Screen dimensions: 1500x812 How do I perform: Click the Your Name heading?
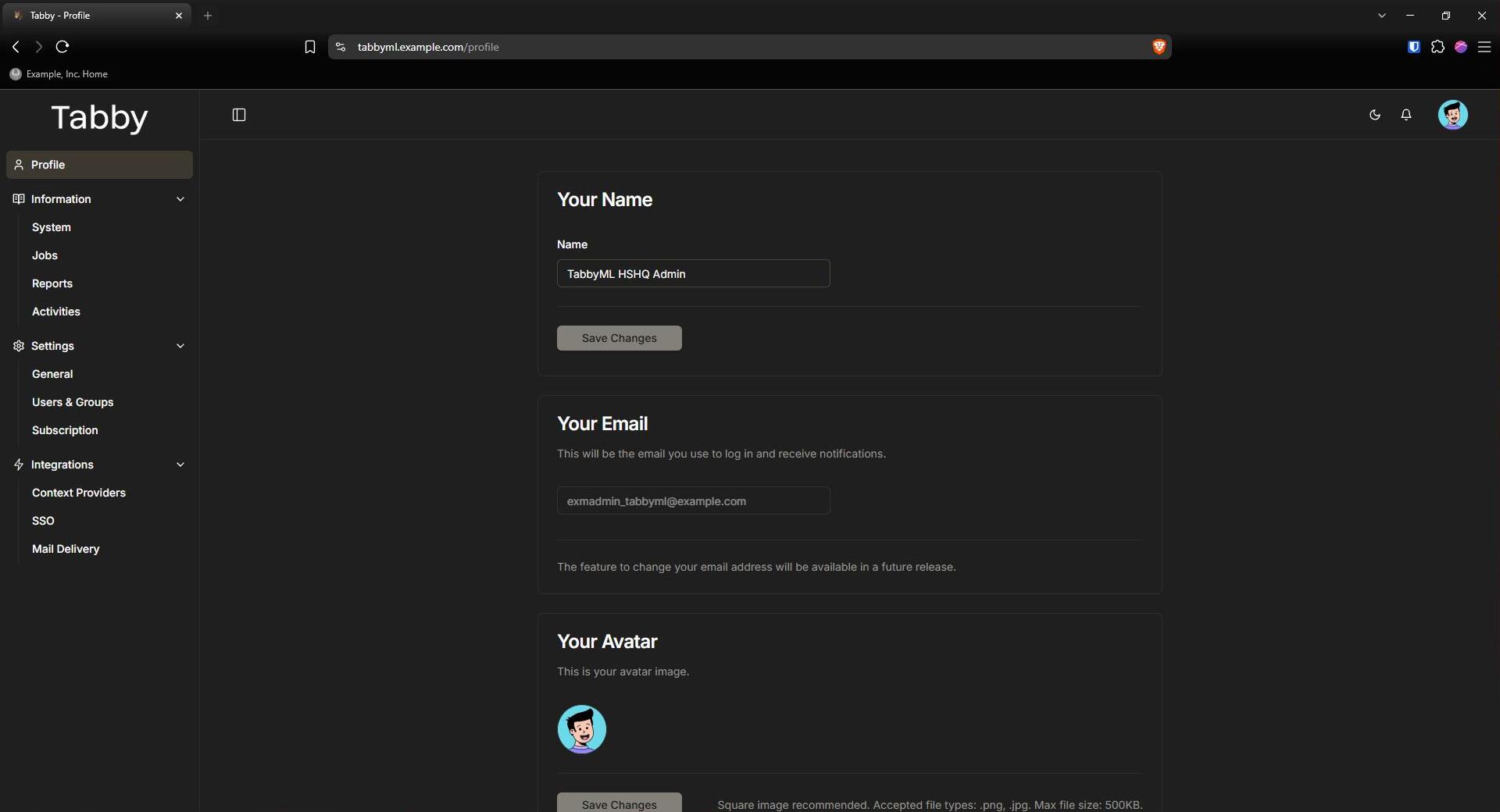(x=605, y=200)
